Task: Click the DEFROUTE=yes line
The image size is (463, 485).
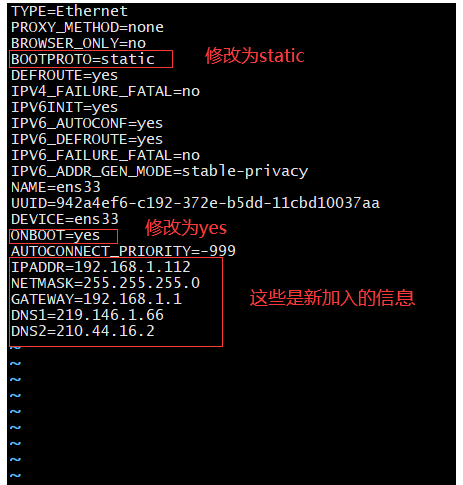Action: click(64, 76)
